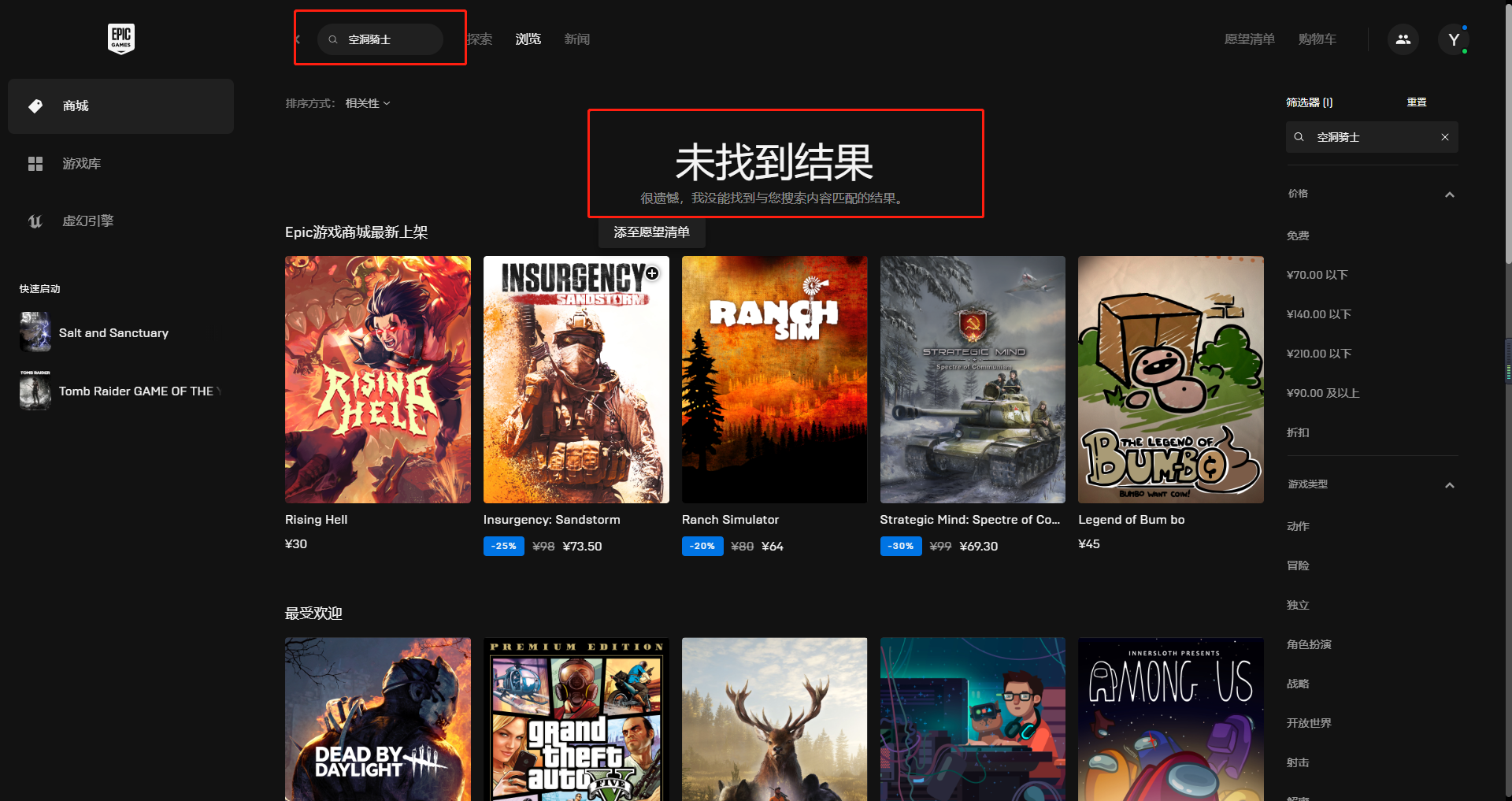1512x801 pixels.
Task: Open Among Us game cover
Action: (x=1171, y=719)
